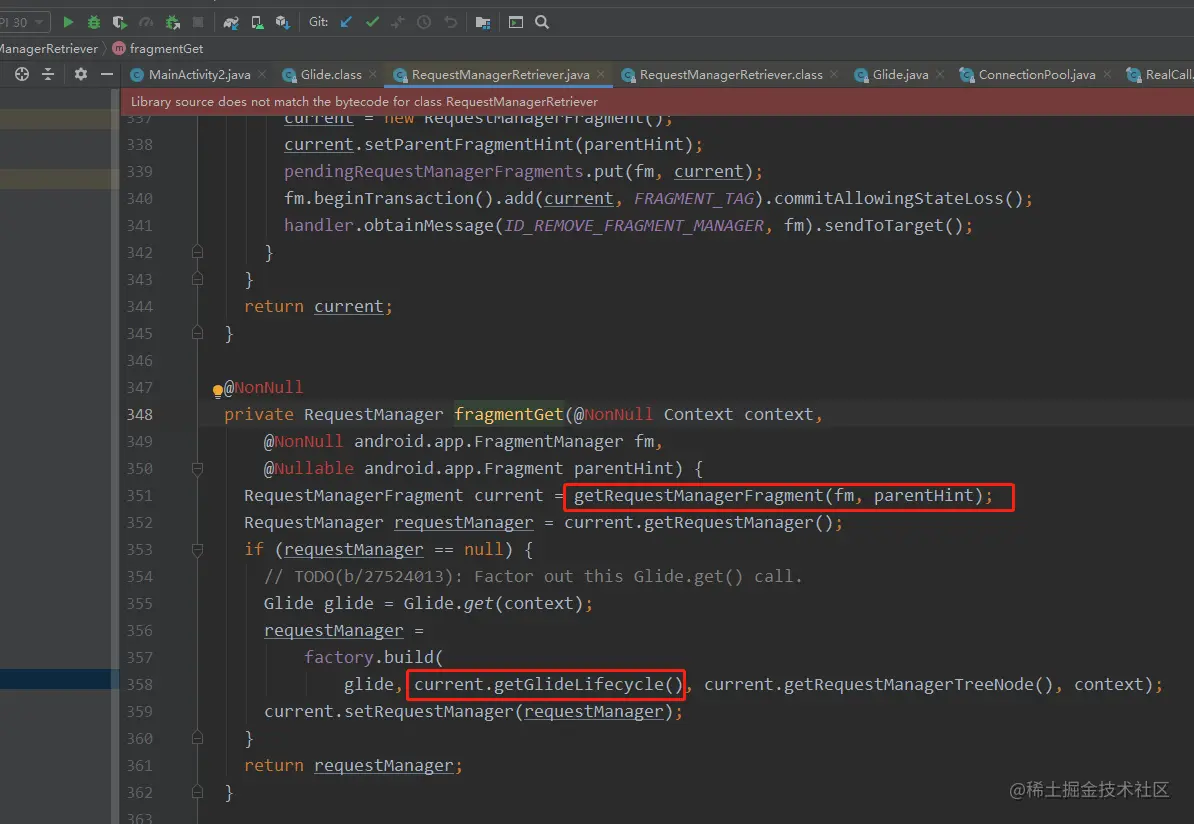Click the Git compare-with-branch arrows icon

point(398,22)
